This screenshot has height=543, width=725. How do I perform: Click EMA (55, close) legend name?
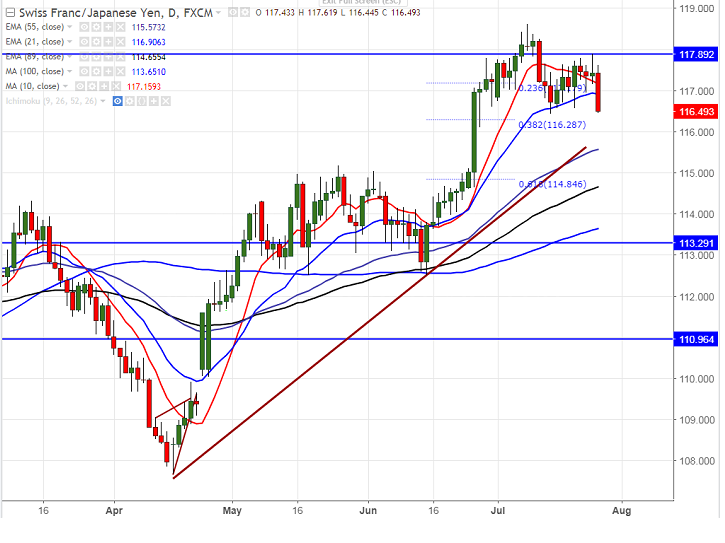point(35,27)
